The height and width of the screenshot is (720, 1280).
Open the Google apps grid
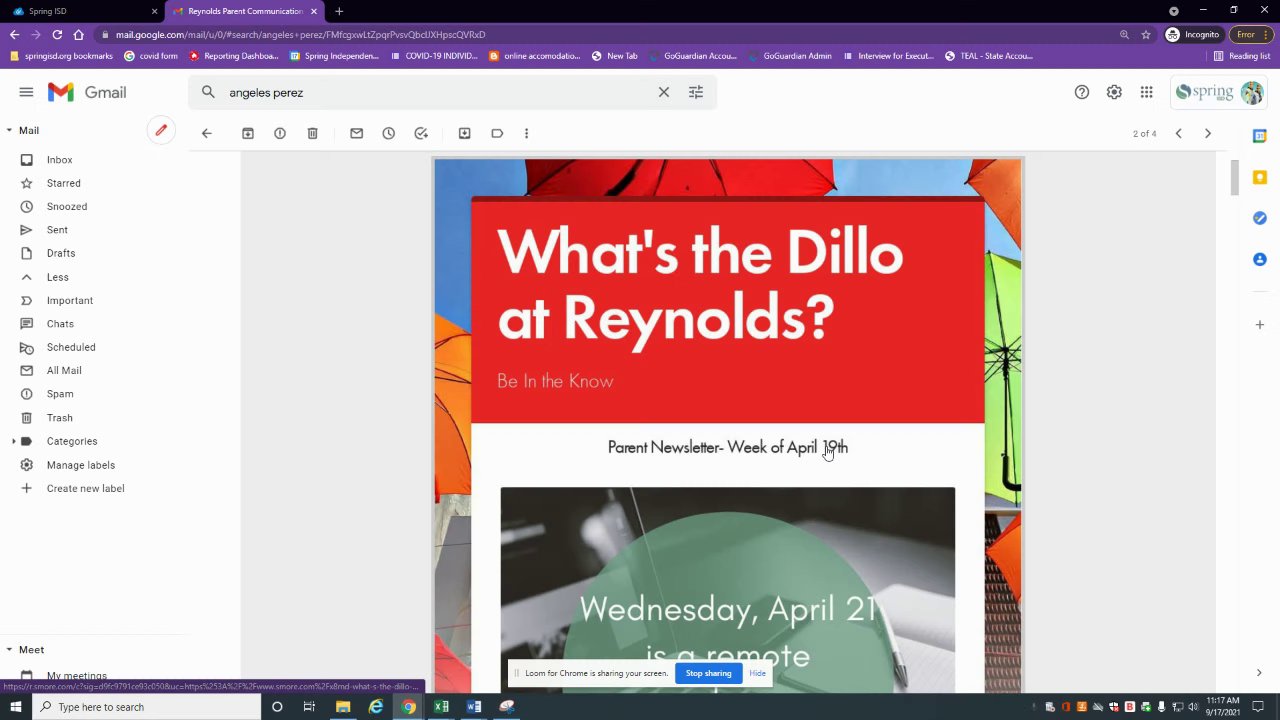(x=1147, y=92)
